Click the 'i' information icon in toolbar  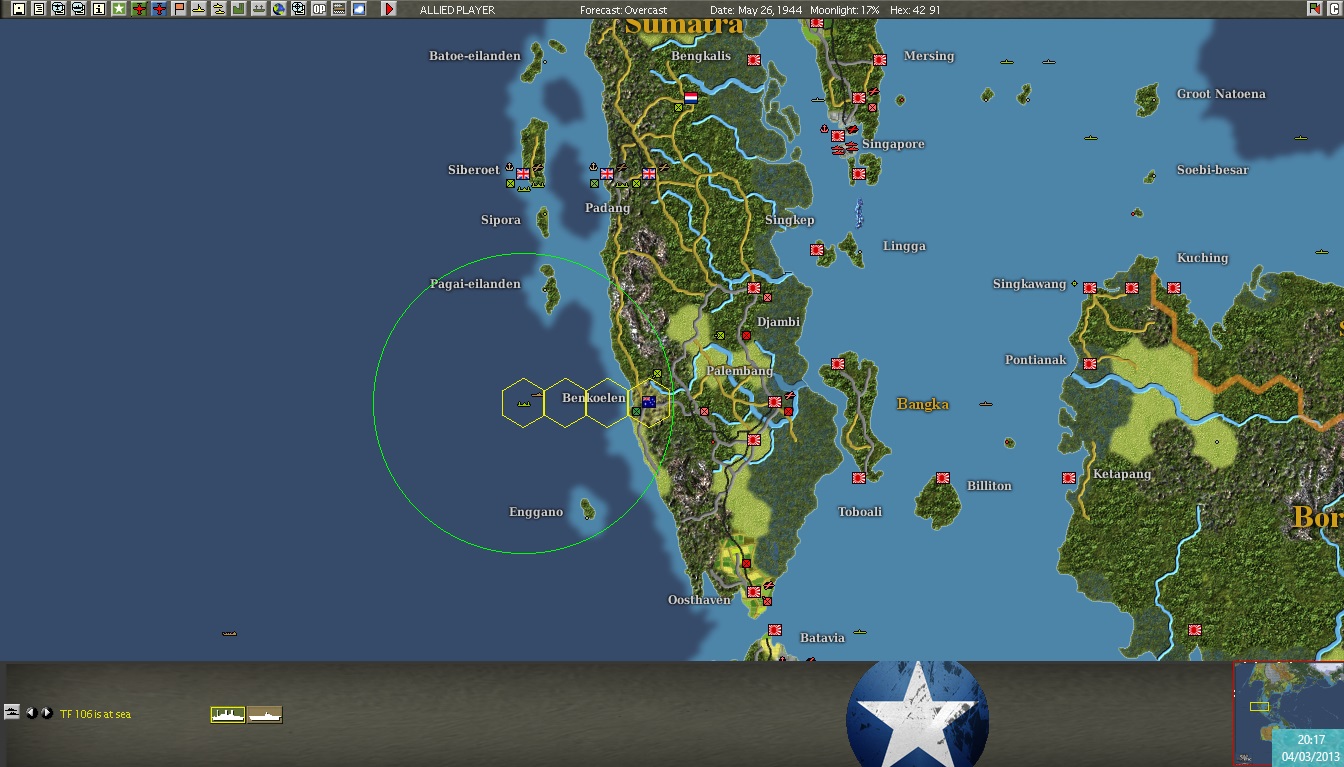pyautogui.click(x=98, y=9)
